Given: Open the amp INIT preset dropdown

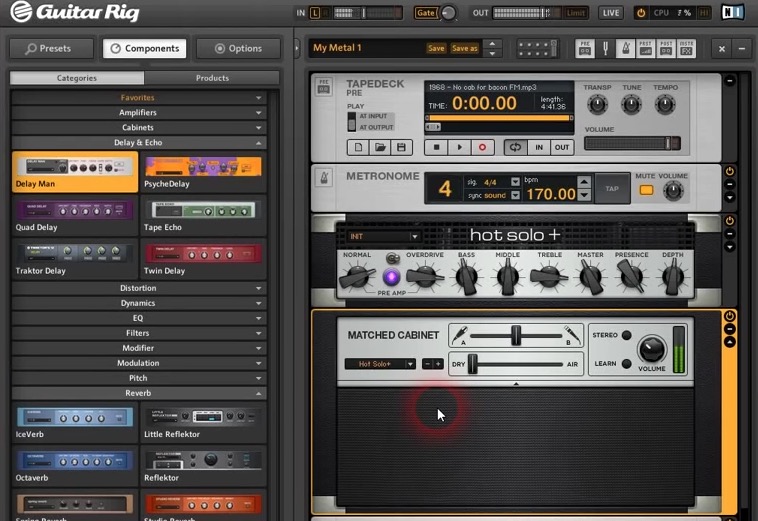Looking at the screenshot, I should (x=383, y=236).
